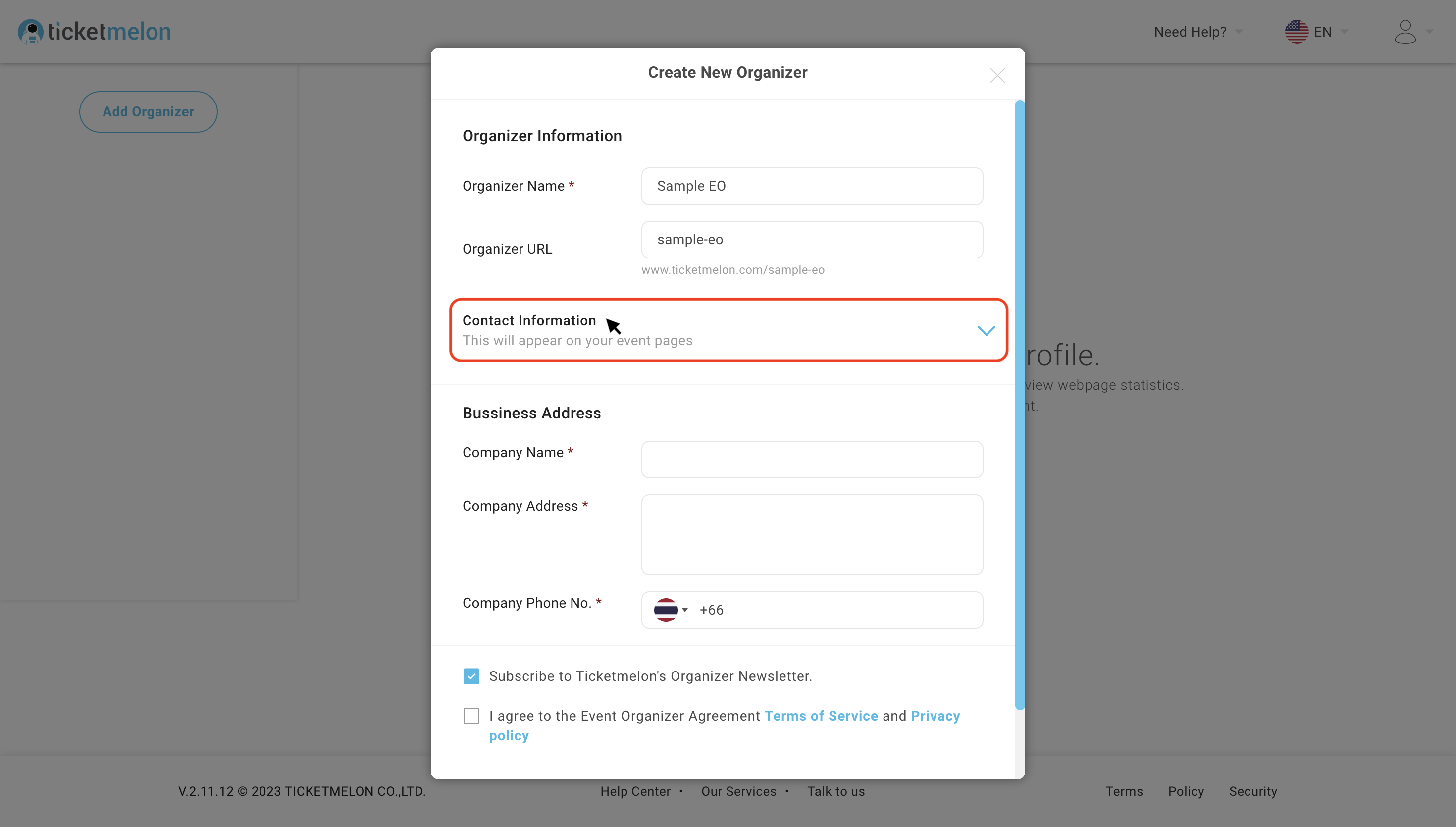Image resolution: width=1456 pixels, height=827 pixels.
Task: Open the EN language dropdown arrow
Action: [1344, 32]
